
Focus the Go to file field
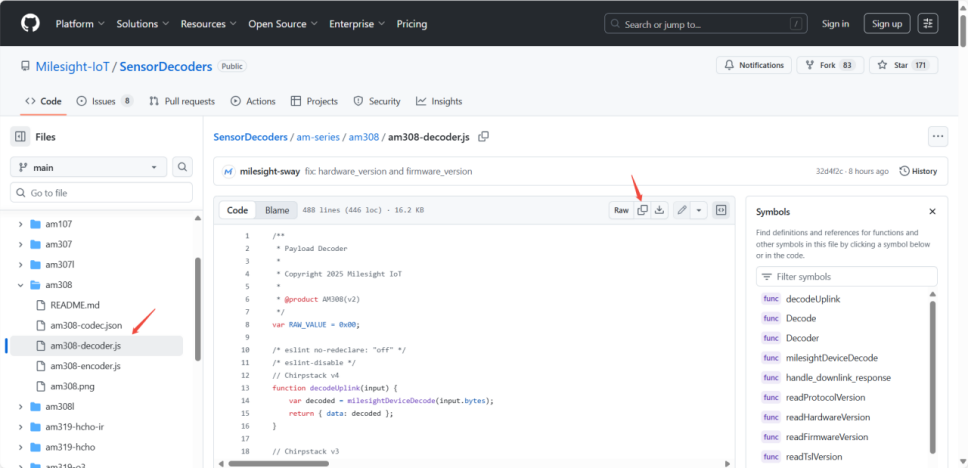click(x=101, y=193)
